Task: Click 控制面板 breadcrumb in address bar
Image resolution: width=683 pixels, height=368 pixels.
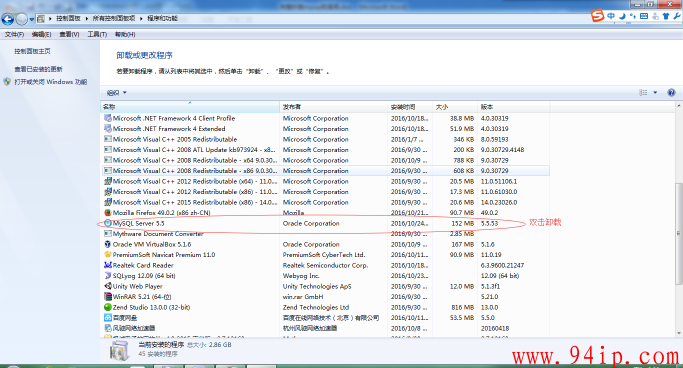Action: tap(68, 19)
